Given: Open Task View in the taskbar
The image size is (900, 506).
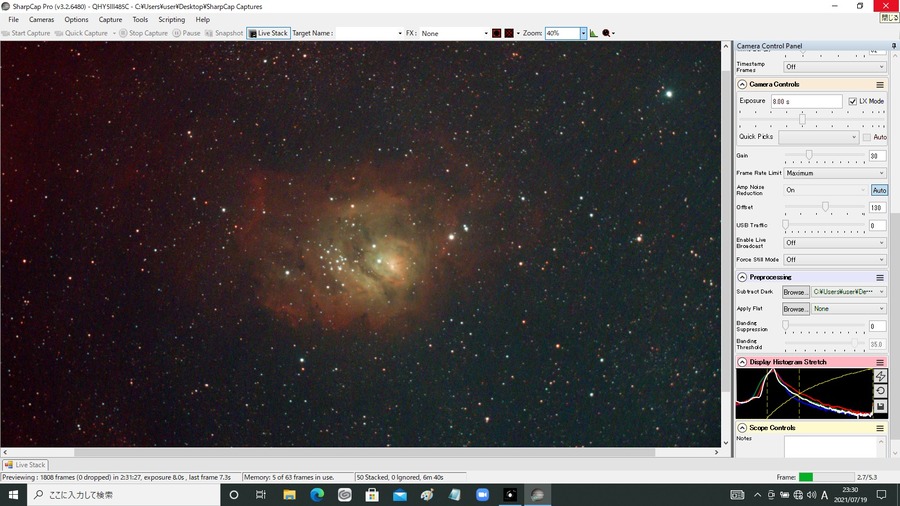Looking at the screenshot, I should pyautogui.click(x=261, y=495).
